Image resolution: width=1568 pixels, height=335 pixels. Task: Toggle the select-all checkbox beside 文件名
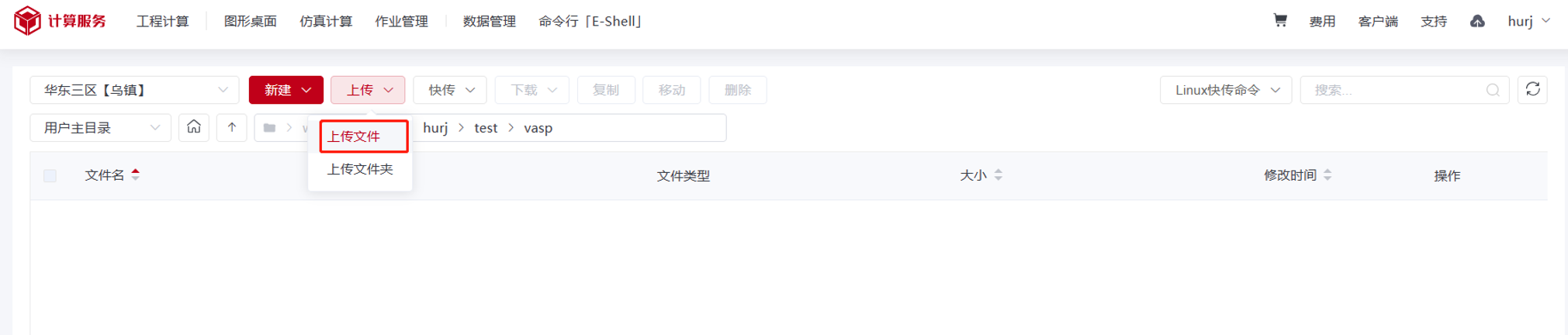pos(50,176)
